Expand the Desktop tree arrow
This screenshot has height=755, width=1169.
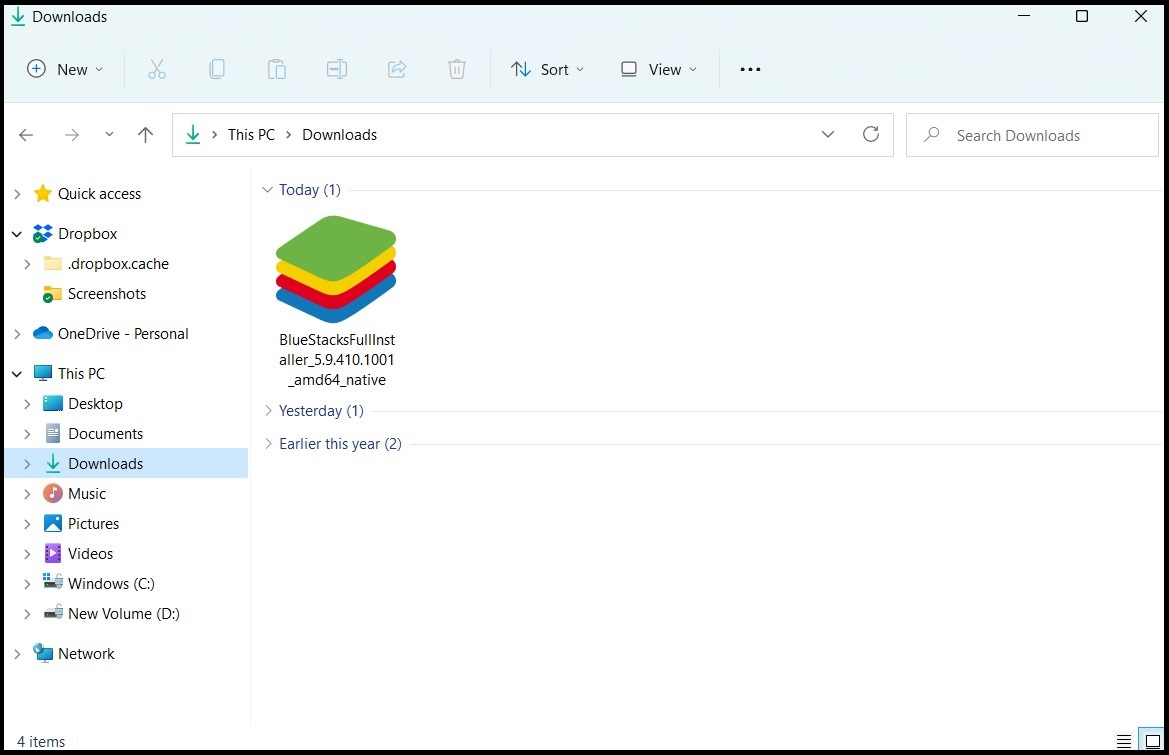tap(27, 403)
